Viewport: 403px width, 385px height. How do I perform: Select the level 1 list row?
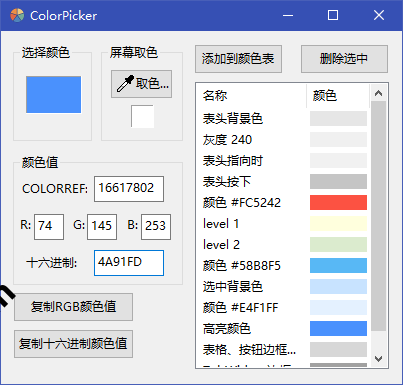(283, 224)
